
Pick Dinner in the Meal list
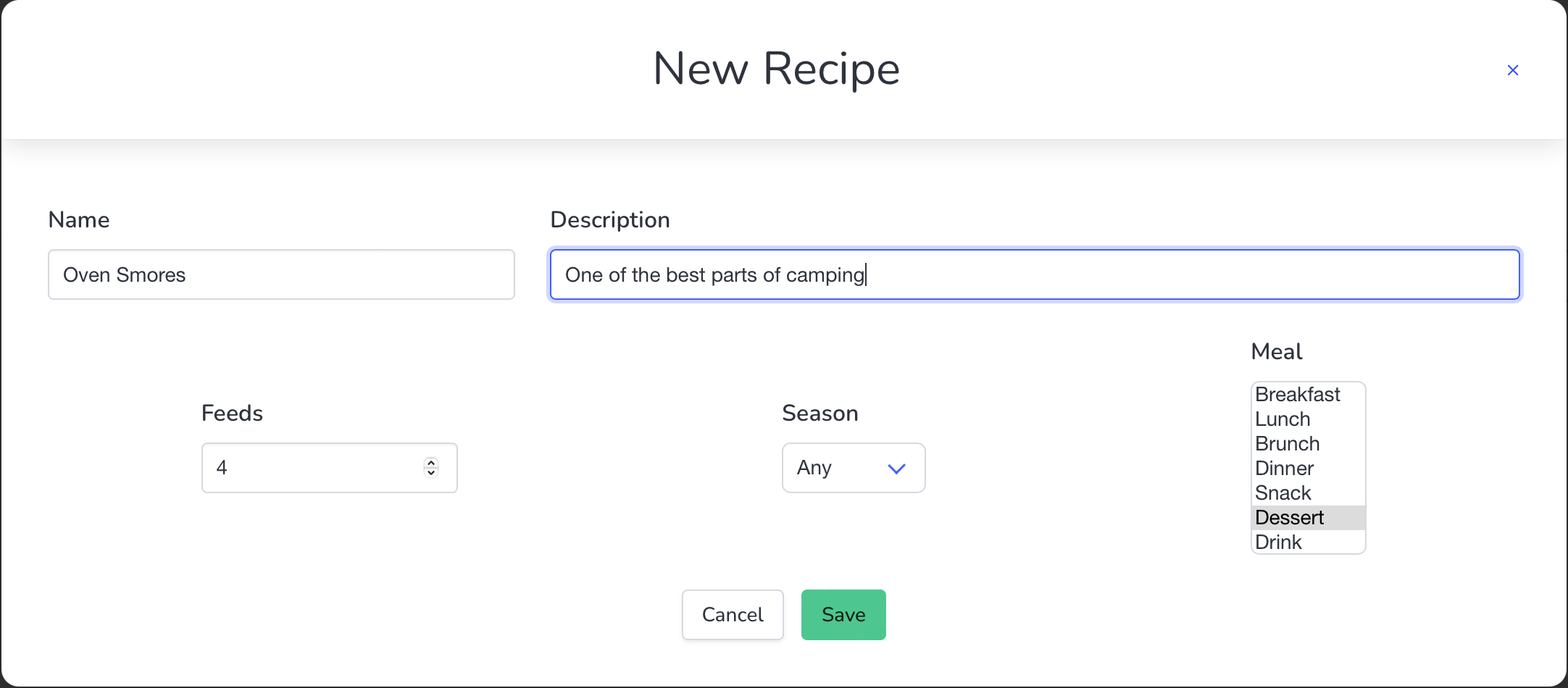click(1284, 469)
